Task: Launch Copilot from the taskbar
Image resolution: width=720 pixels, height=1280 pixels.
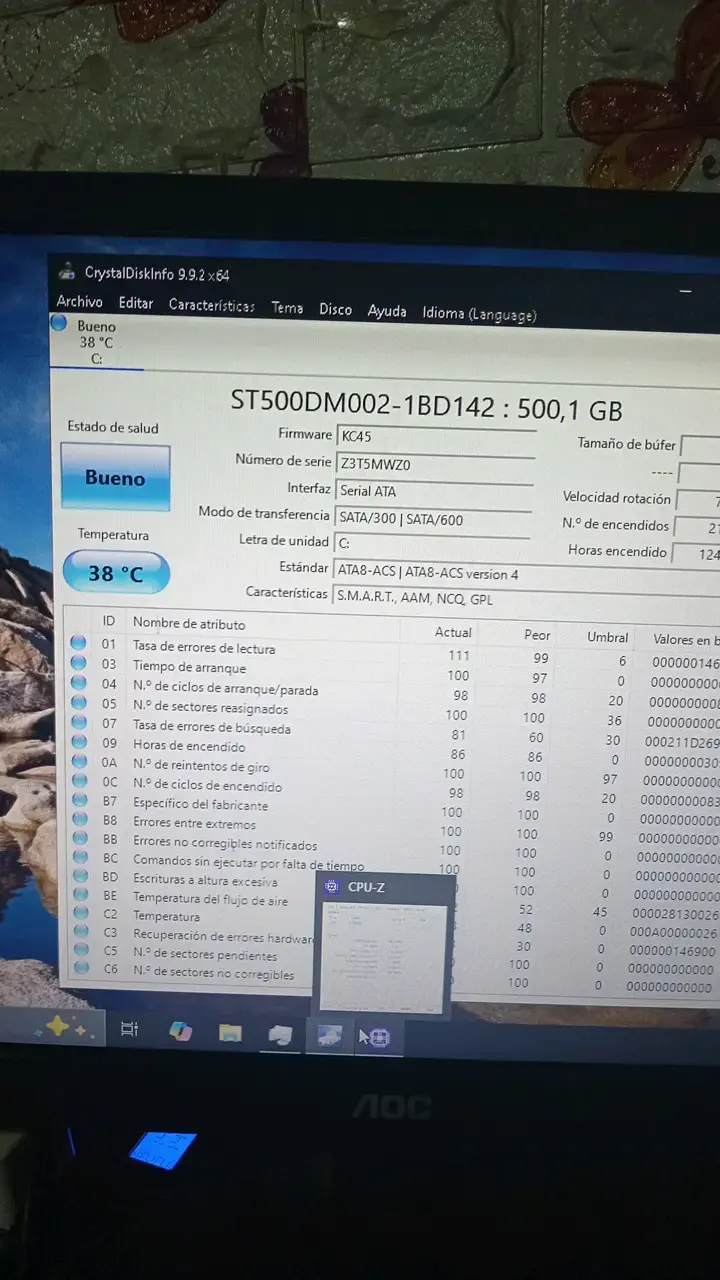Action: click(x=180, y=1031)
